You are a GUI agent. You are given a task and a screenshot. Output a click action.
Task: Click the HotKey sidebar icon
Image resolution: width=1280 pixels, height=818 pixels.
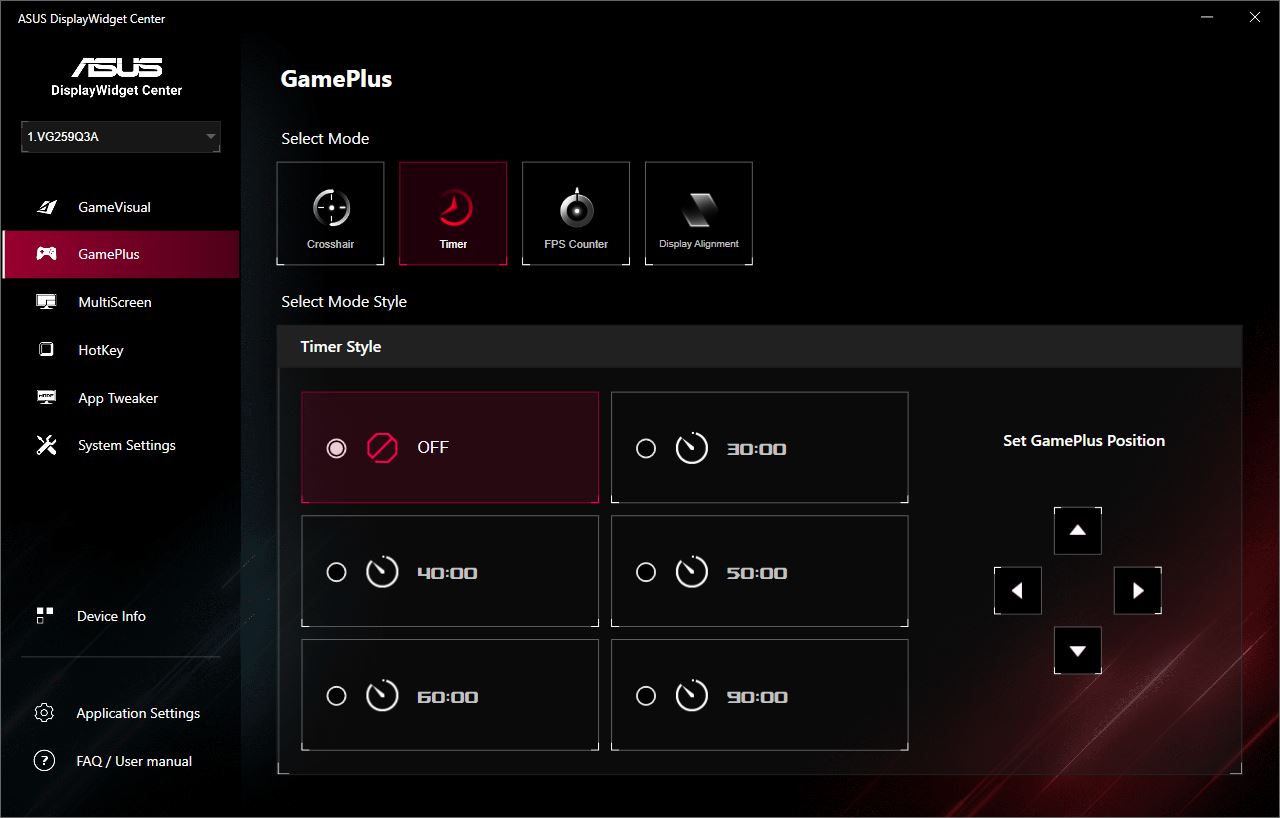46,350
